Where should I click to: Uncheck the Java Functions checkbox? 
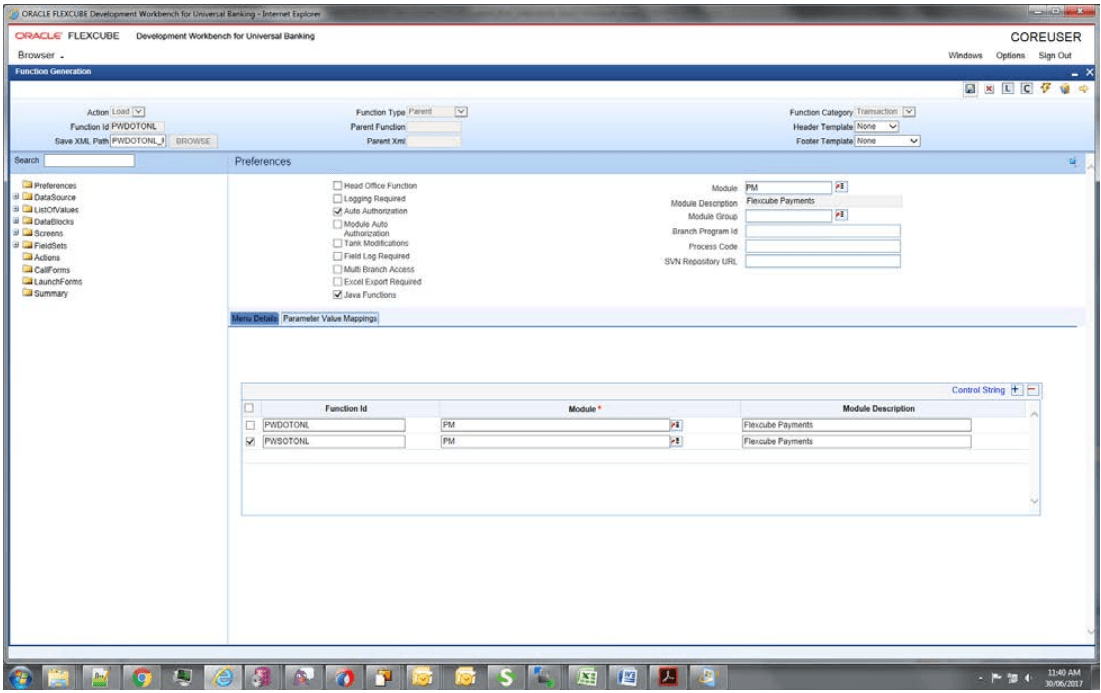336,295
